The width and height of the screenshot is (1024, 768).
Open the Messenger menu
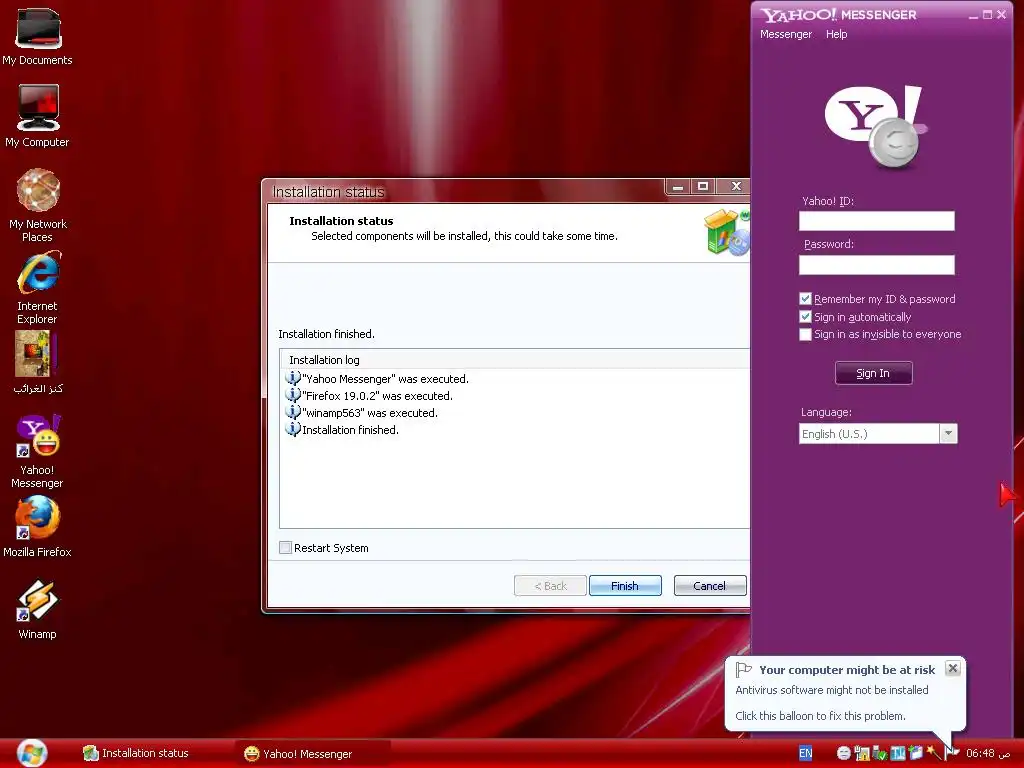pos(786,34)
